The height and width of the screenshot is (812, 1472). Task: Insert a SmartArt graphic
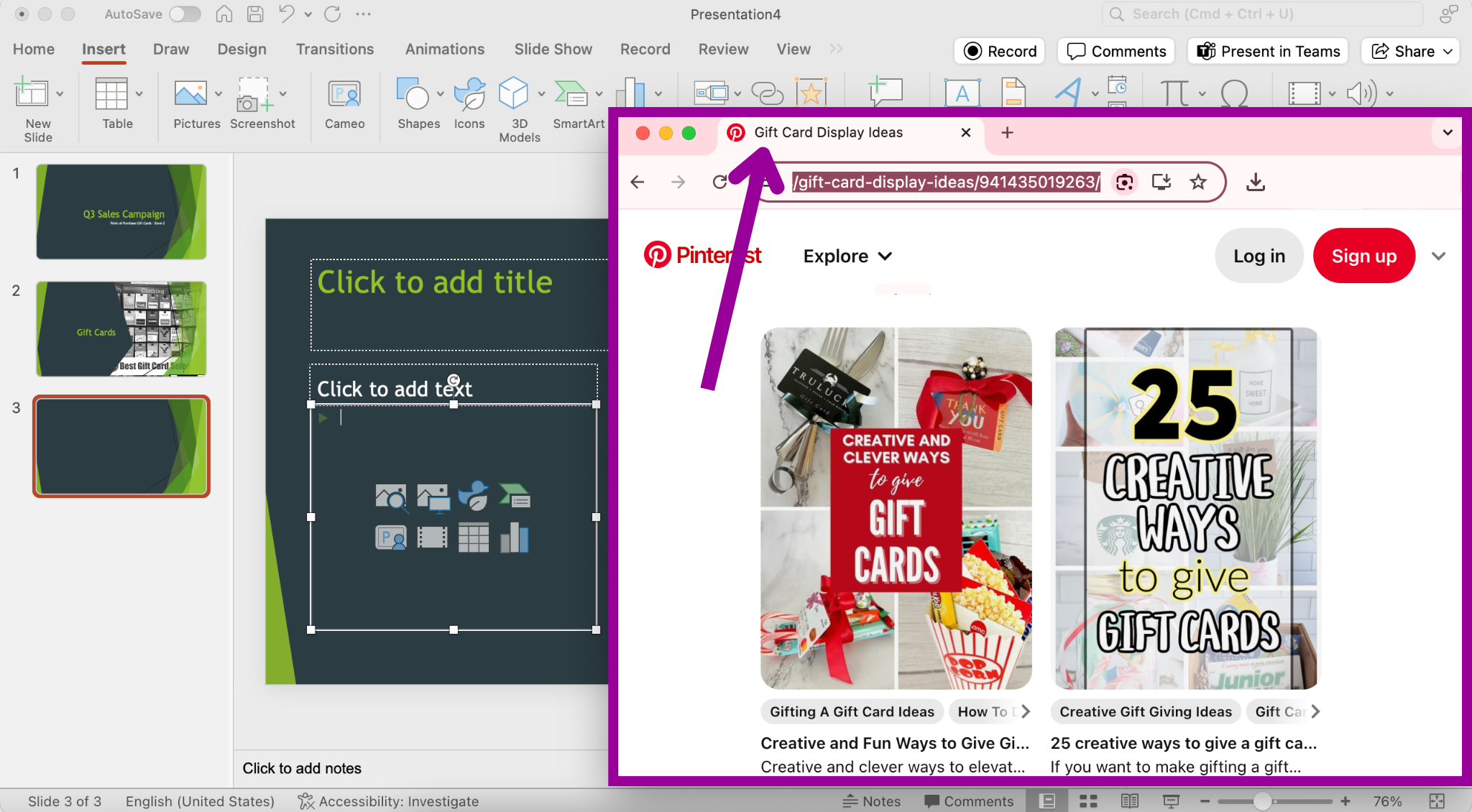pyautogui.click(x=571, y=93)
